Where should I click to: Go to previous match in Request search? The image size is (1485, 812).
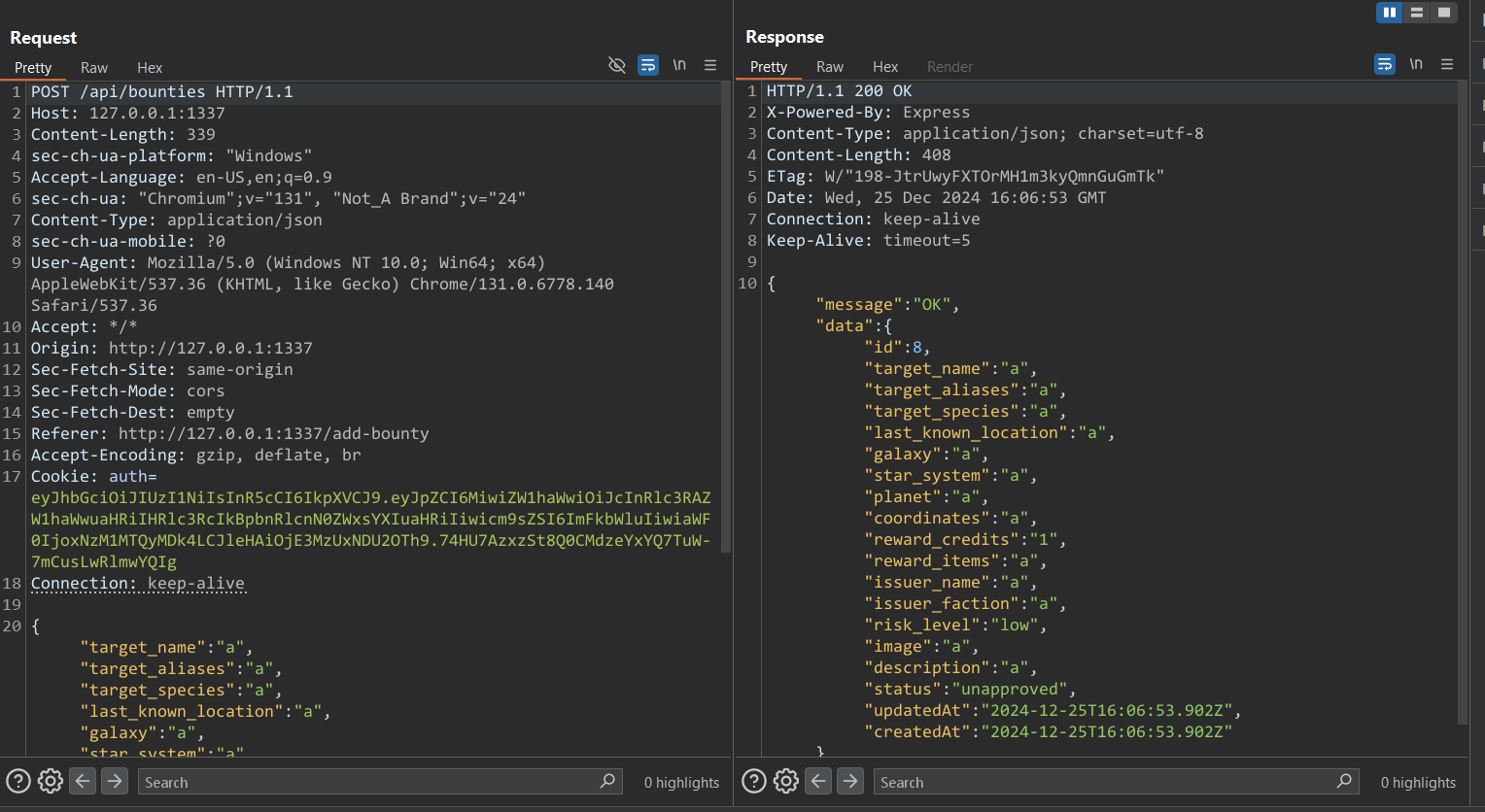[x=83, y=781]
